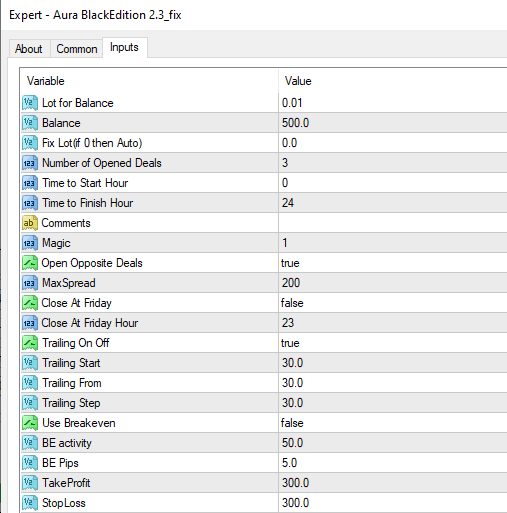Toggle the Use Breakeven false value

tap(393, 423)
